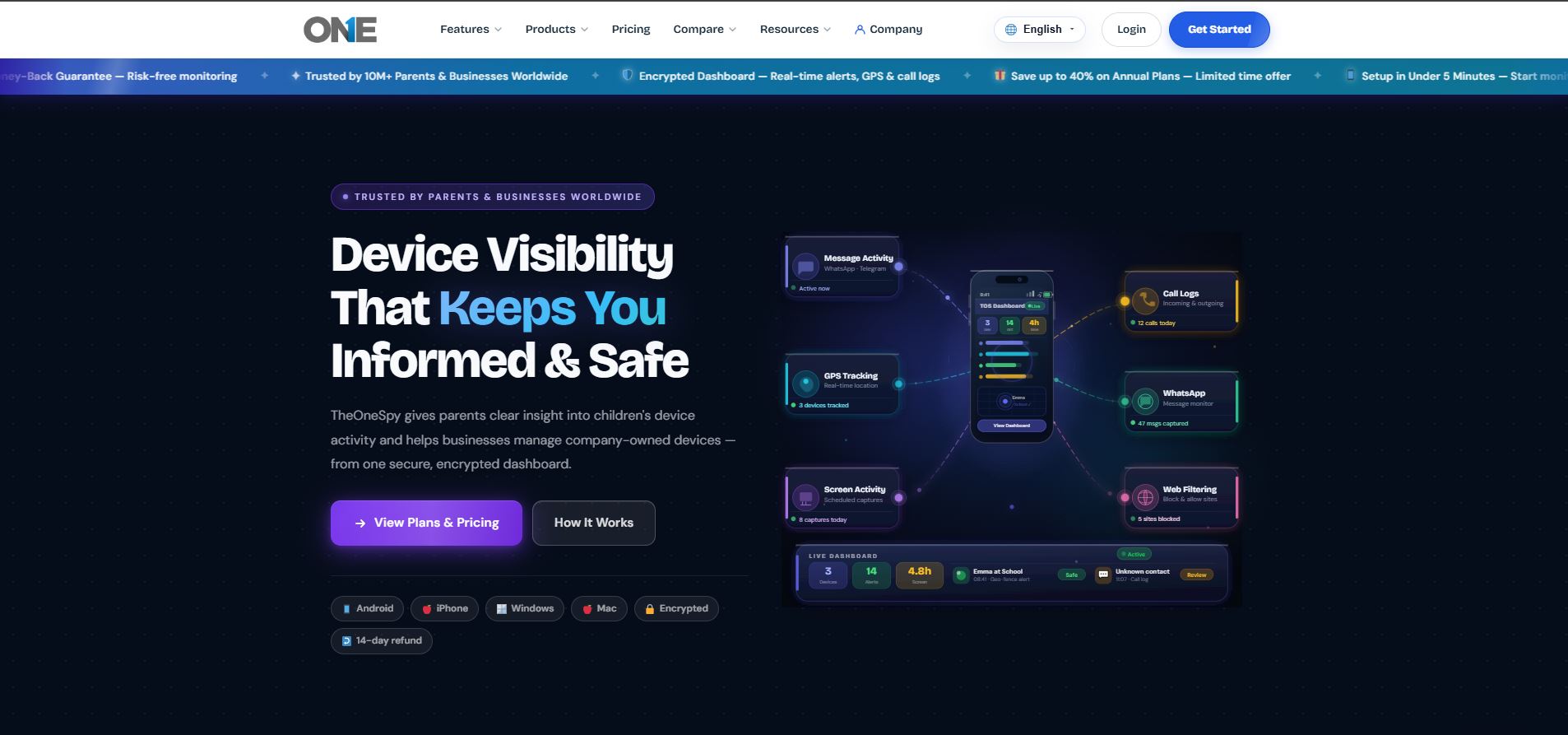Click the ONE logo in header
The height and width of the screenshot is (735, 1568).
tap(340, 30)
